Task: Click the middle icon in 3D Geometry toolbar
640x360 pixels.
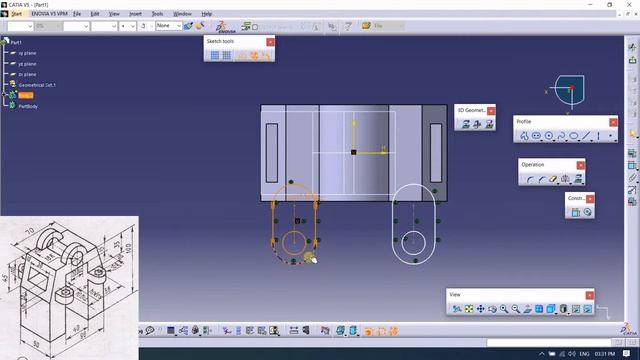Action: click(x=477, y=124)
